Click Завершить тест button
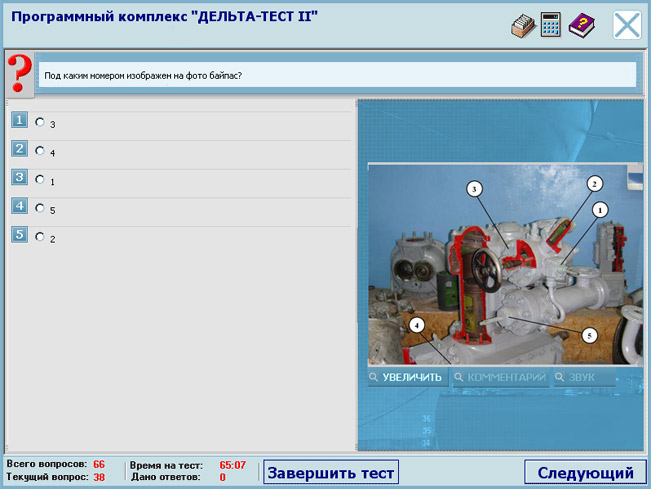Screen dimensions: 651x489 331,472
